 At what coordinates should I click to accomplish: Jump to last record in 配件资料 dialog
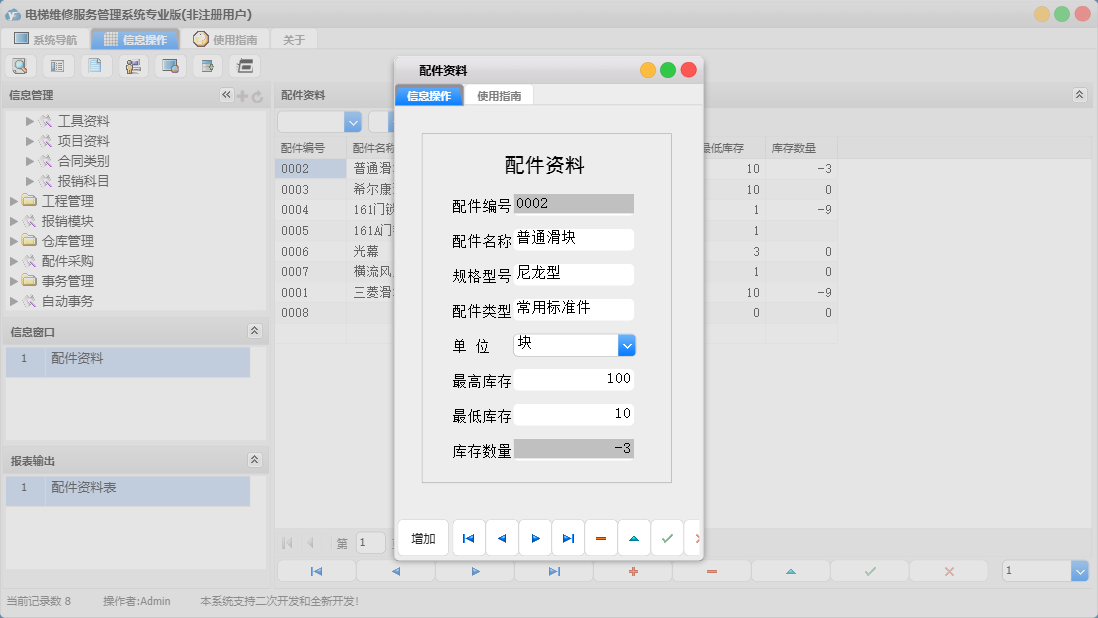(x=568, y=538)
